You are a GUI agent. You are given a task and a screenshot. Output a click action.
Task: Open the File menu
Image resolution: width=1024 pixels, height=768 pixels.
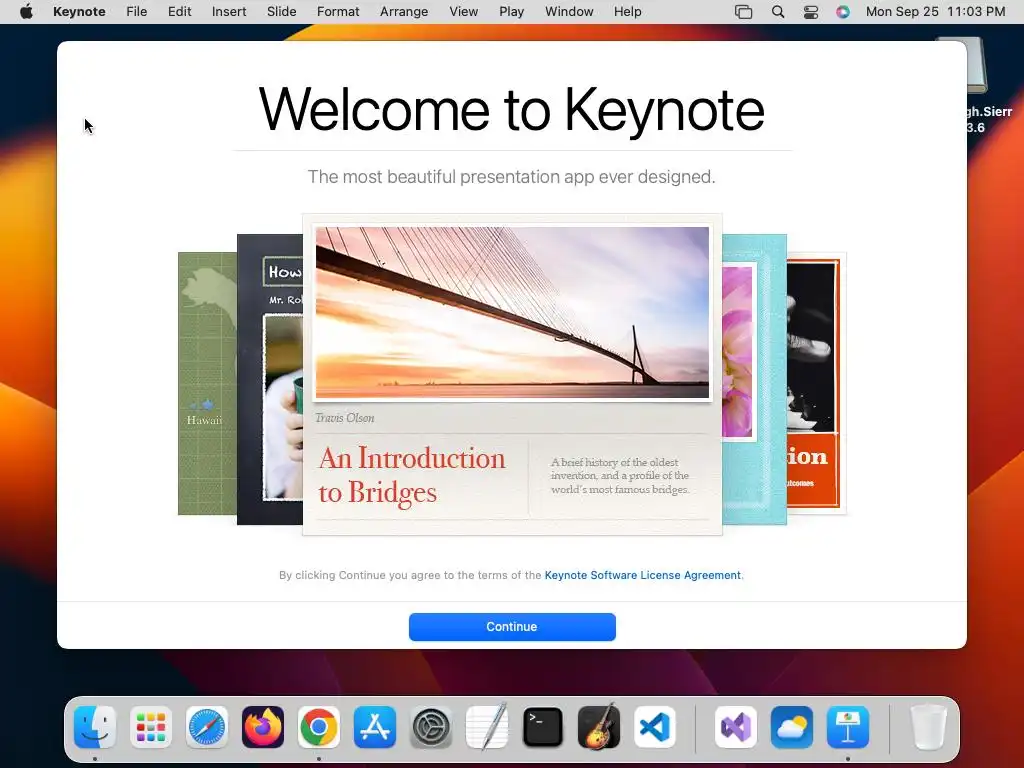[x=136, y=12]
